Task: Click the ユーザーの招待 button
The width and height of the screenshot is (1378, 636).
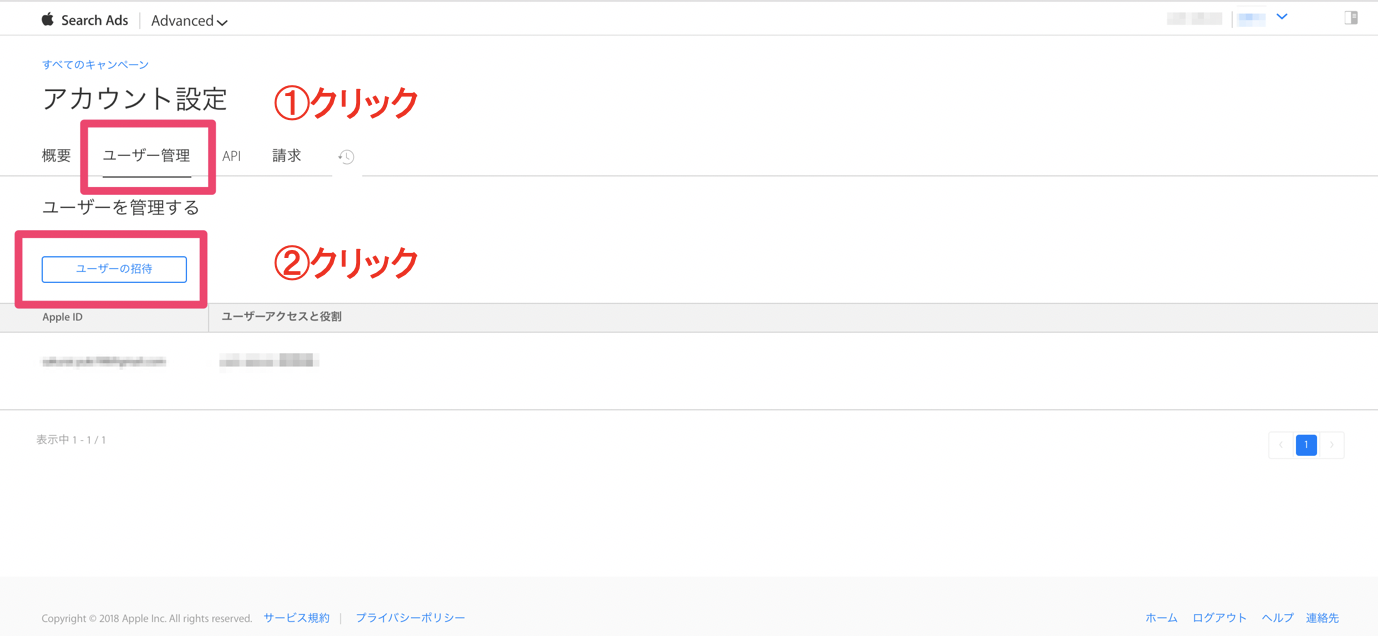Action: (x=114, y=269)
